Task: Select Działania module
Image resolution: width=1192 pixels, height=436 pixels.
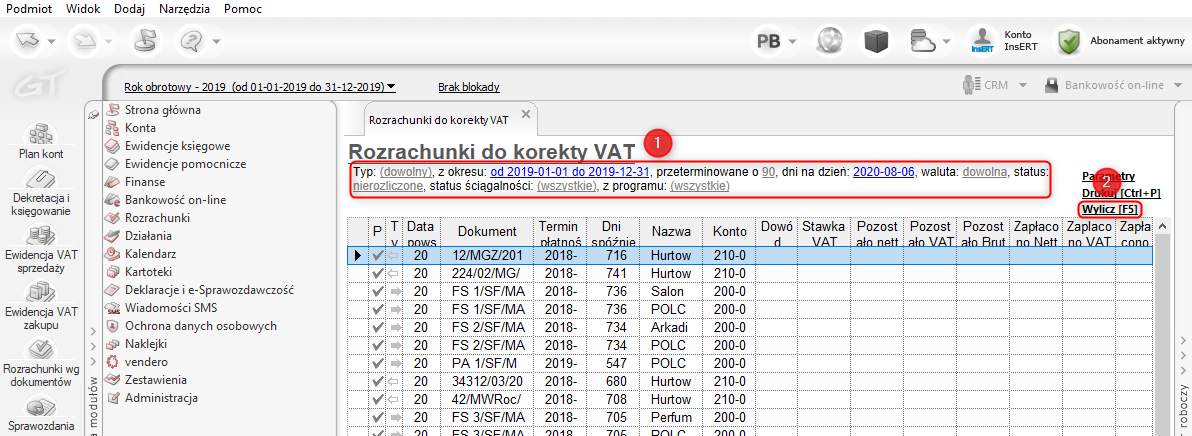Action: [x=148, y=235]
